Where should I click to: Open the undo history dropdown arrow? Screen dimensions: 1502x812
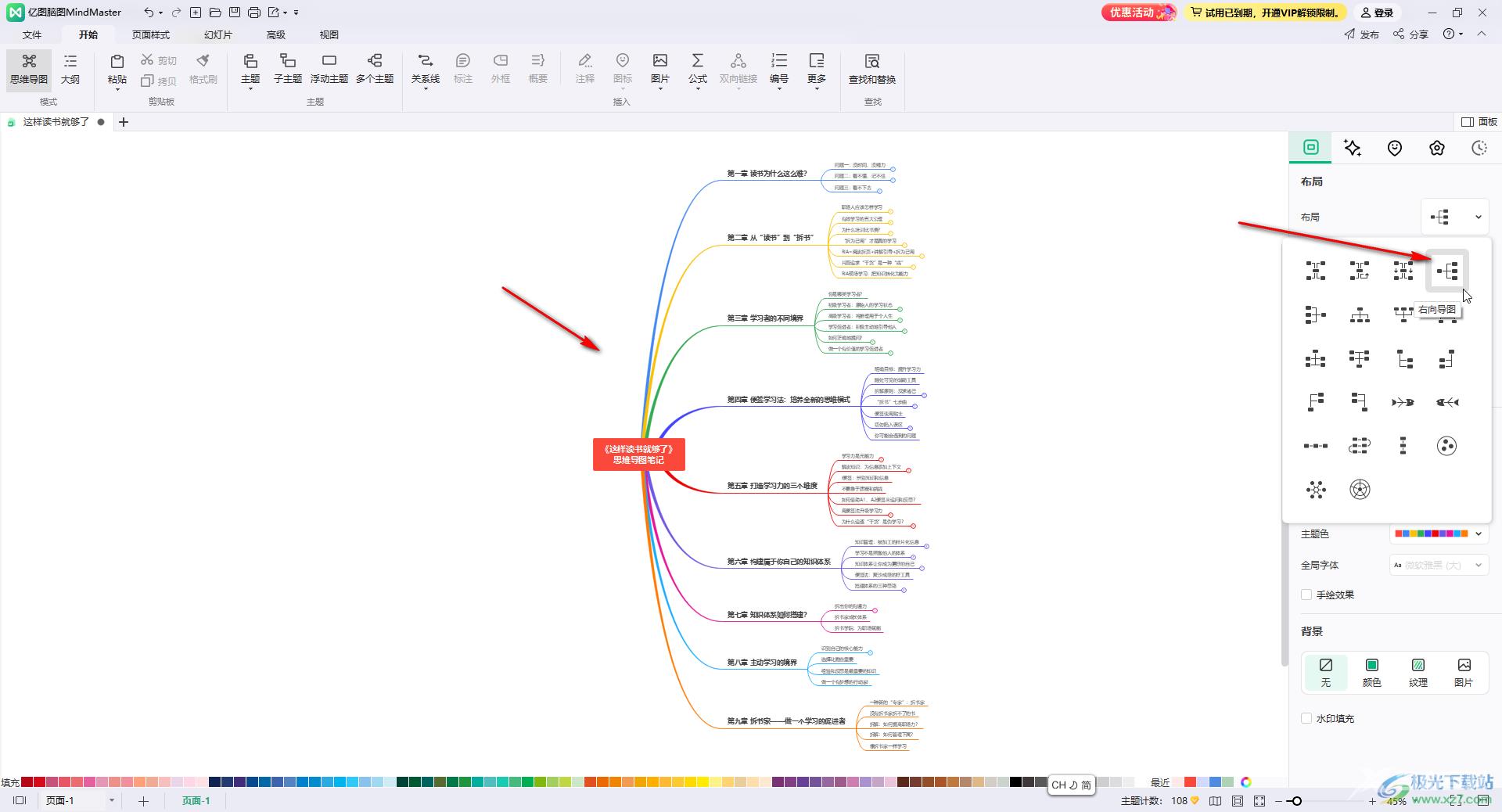coord(160,13)
